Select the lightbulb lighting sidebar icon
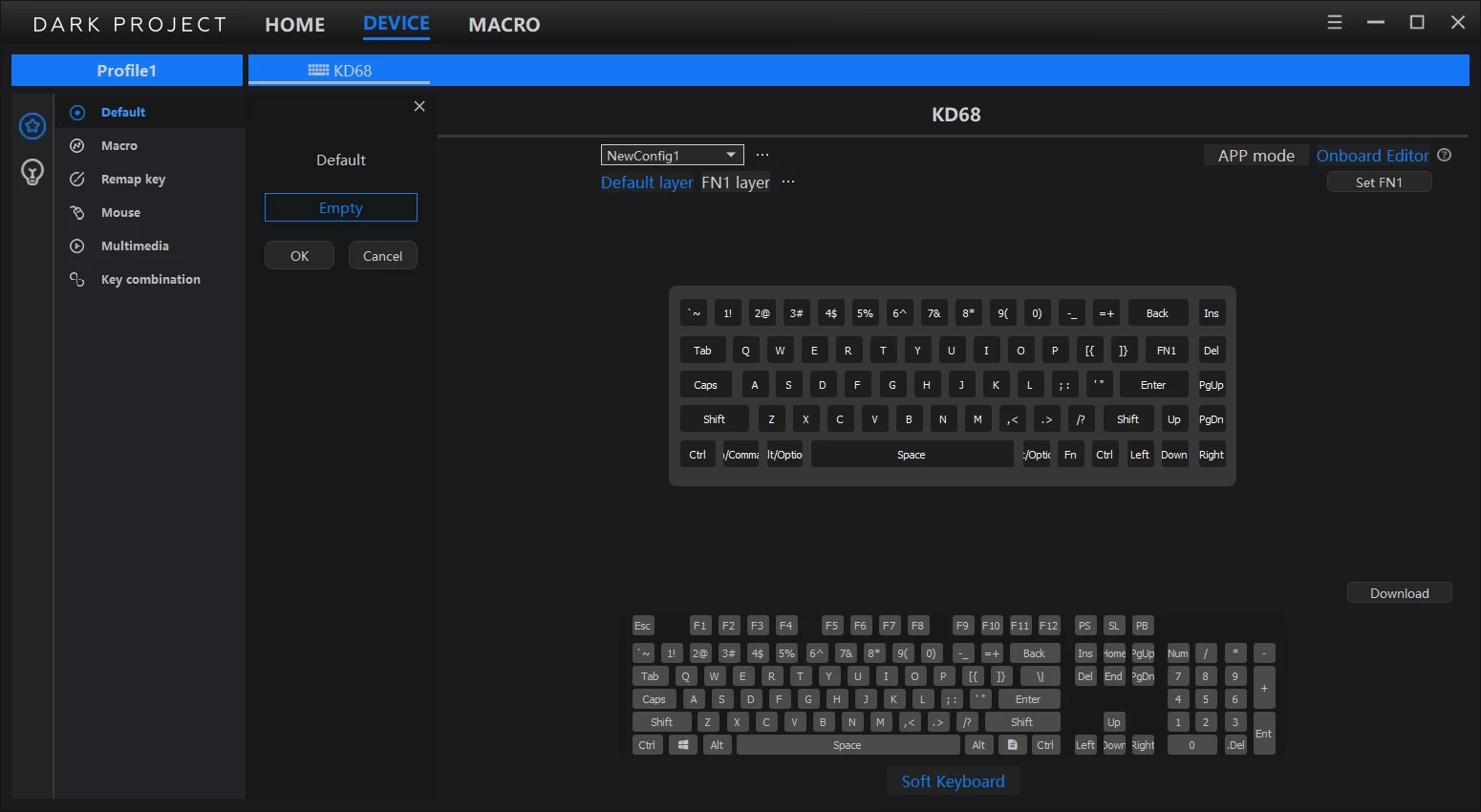This screenshot has width=1481, height=812. tap(32, 172)
